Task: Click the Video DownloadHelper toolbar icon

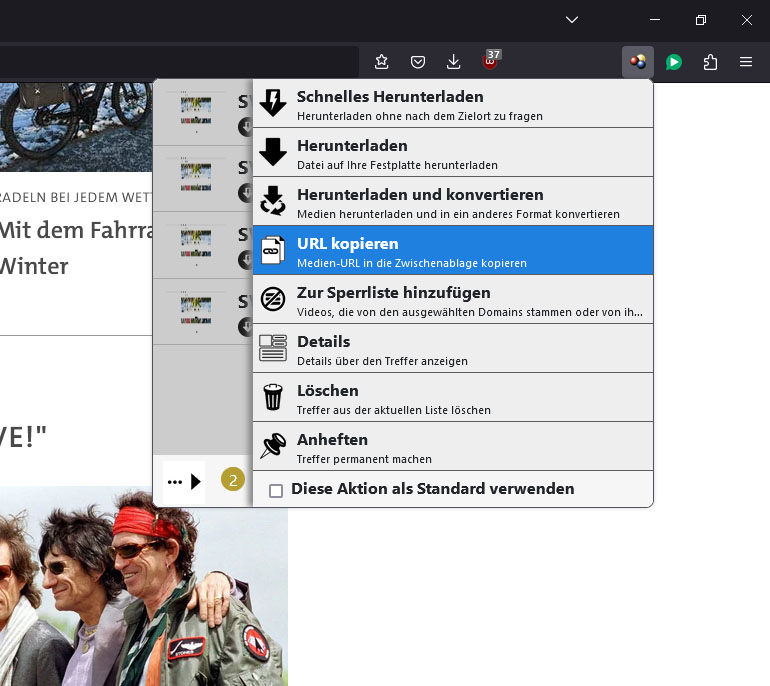Action: (637, 62)
